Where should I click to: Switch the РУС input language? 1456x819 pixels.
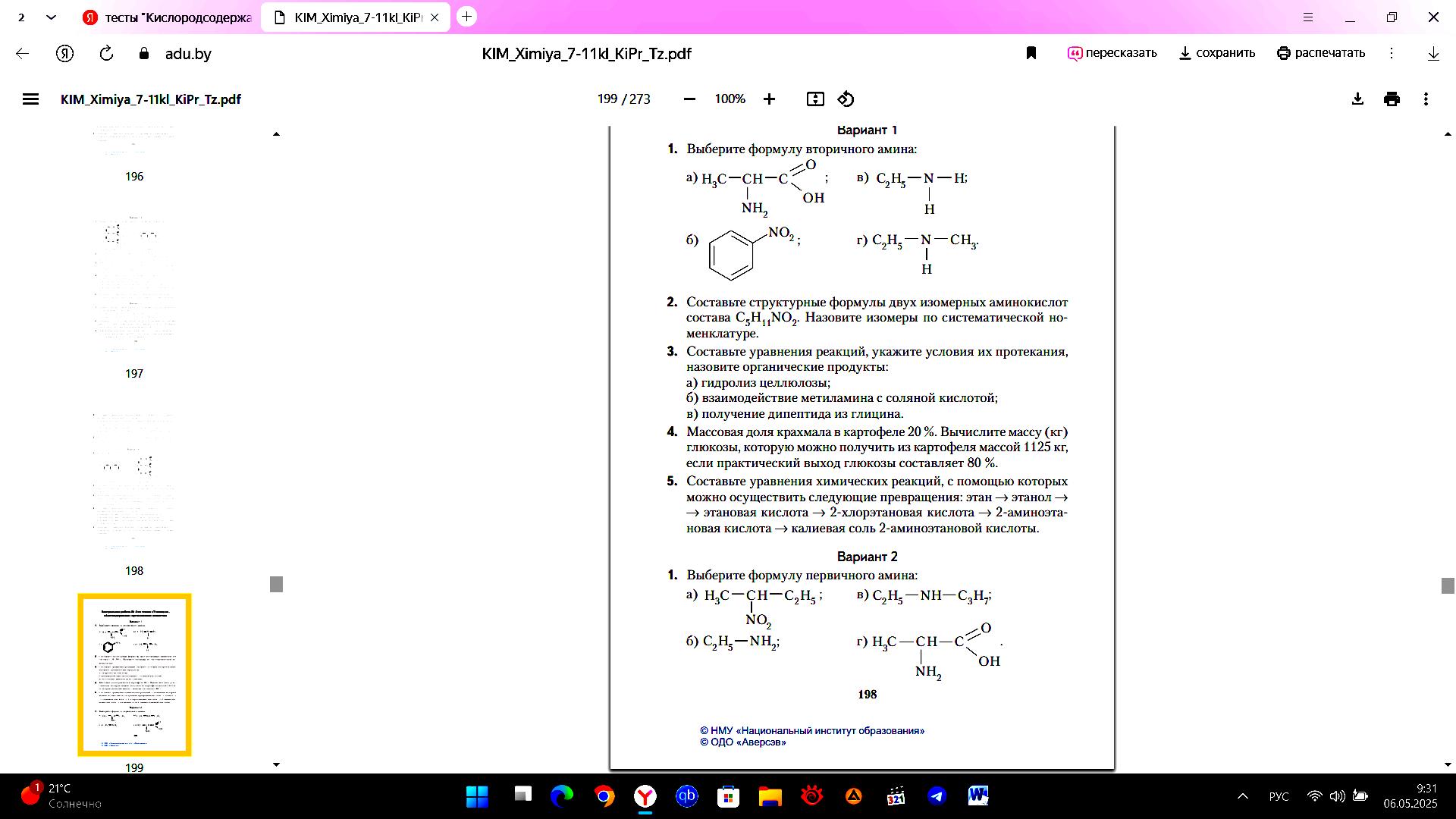pos(1279,796)
